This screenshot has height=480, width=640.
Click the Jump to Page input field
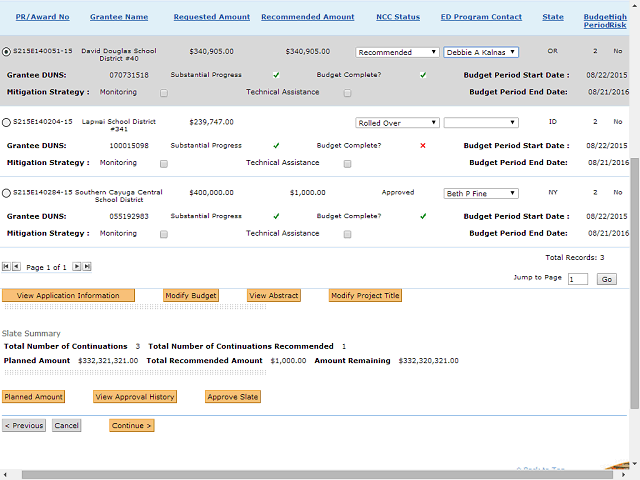578,280
